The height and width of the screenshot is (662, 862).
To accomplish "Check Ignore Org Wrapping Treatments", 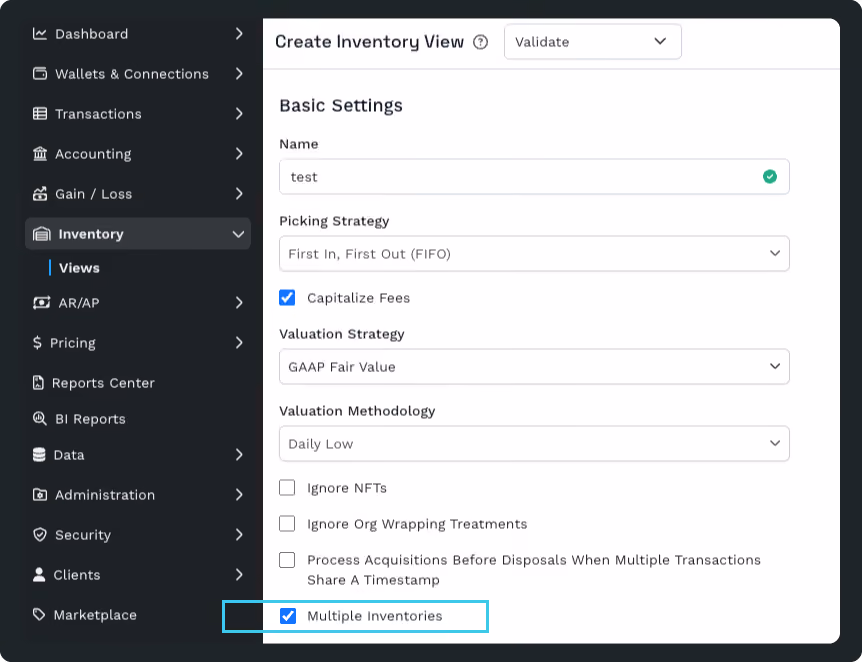I will pos(287,523).
